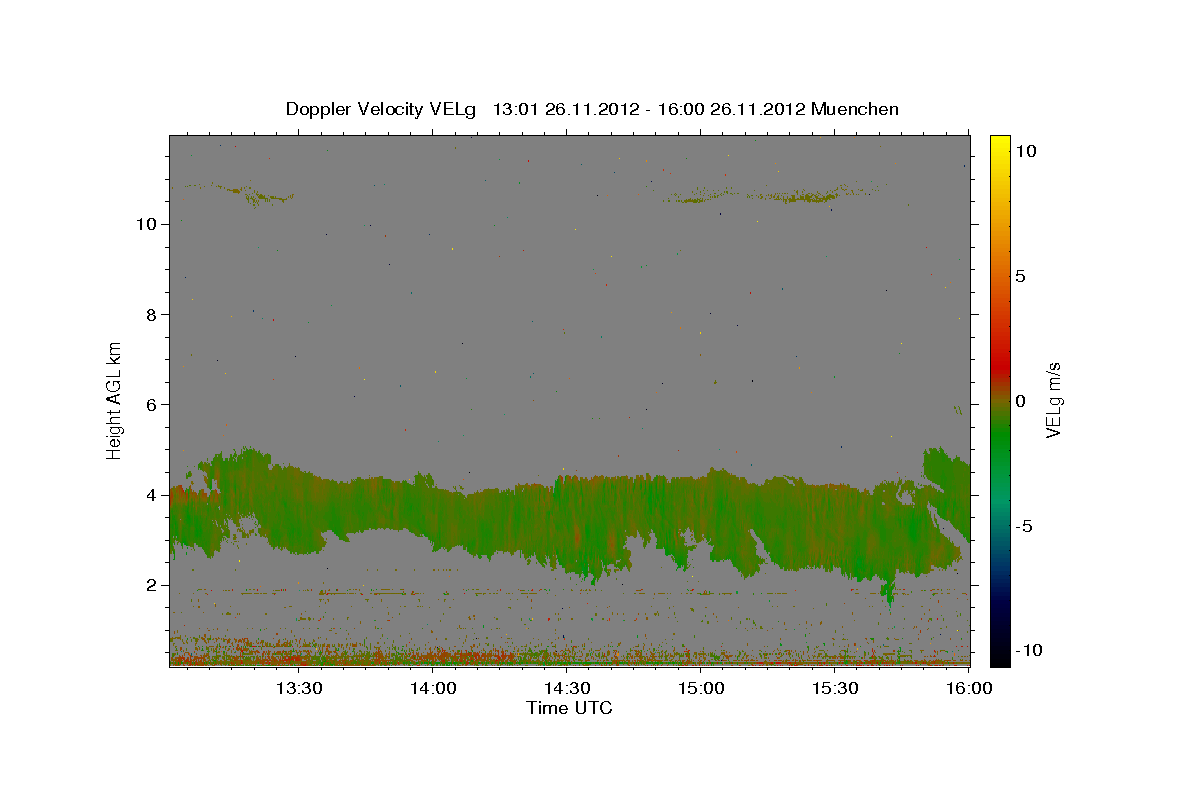The image size is (1200, 800).
Task: Click the 15:30 time tick label
Action: coord(835,689)
